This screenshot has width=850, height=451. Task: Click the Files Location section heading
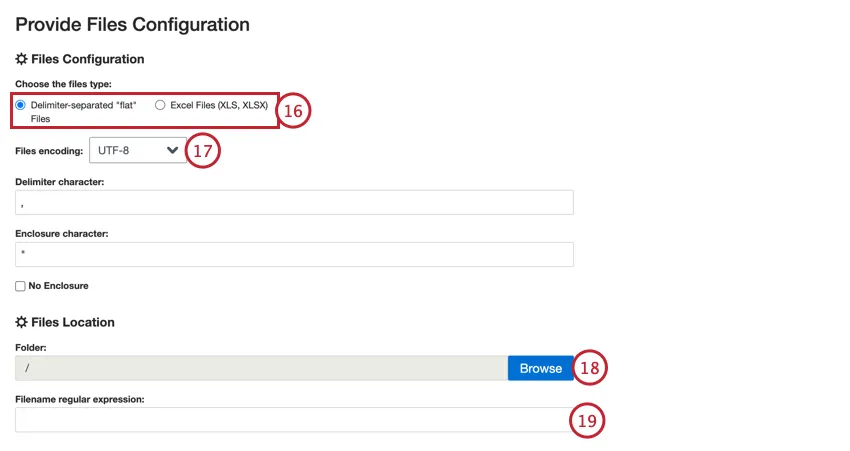(73, 323)
